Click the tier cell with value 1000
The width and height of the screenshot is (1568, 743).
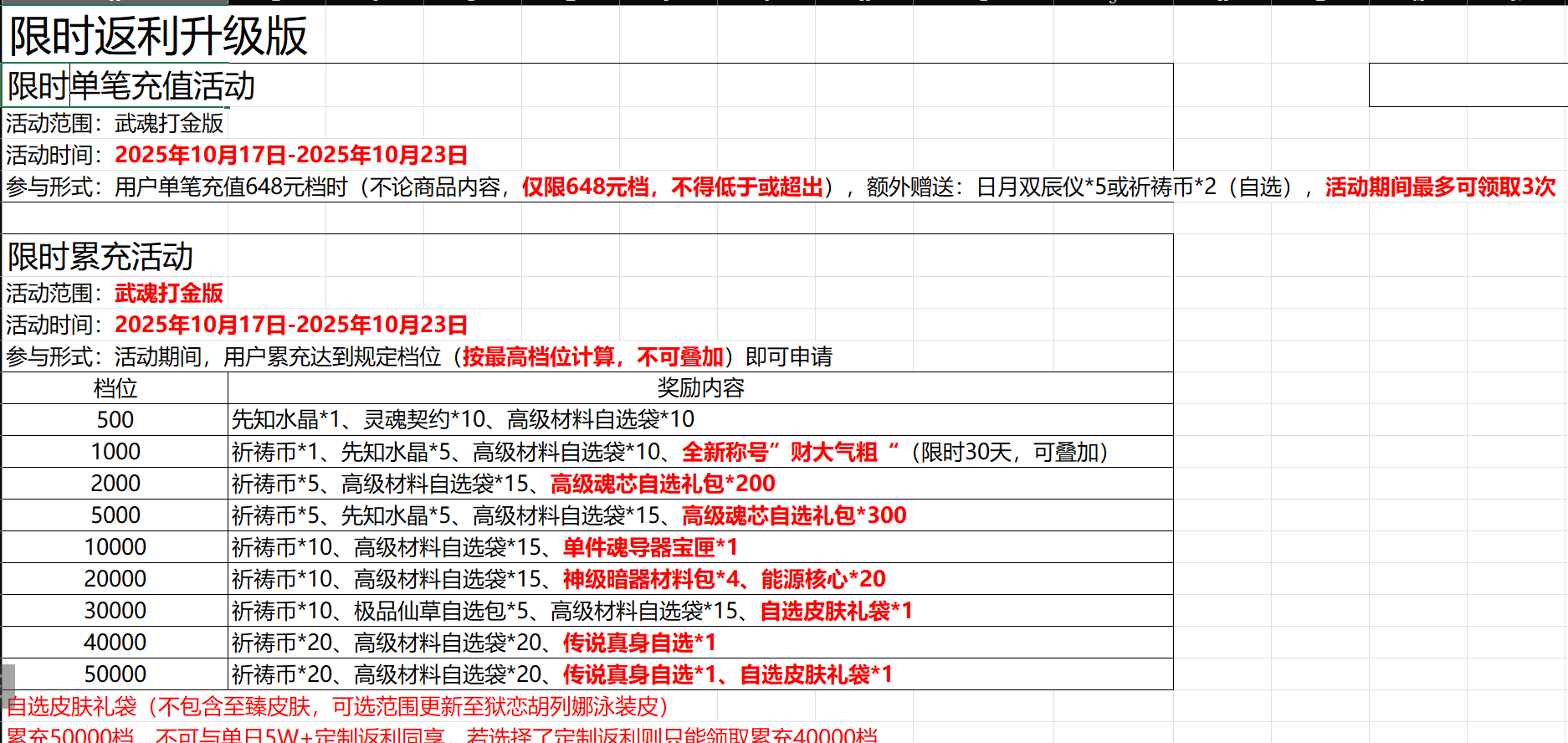115,452
